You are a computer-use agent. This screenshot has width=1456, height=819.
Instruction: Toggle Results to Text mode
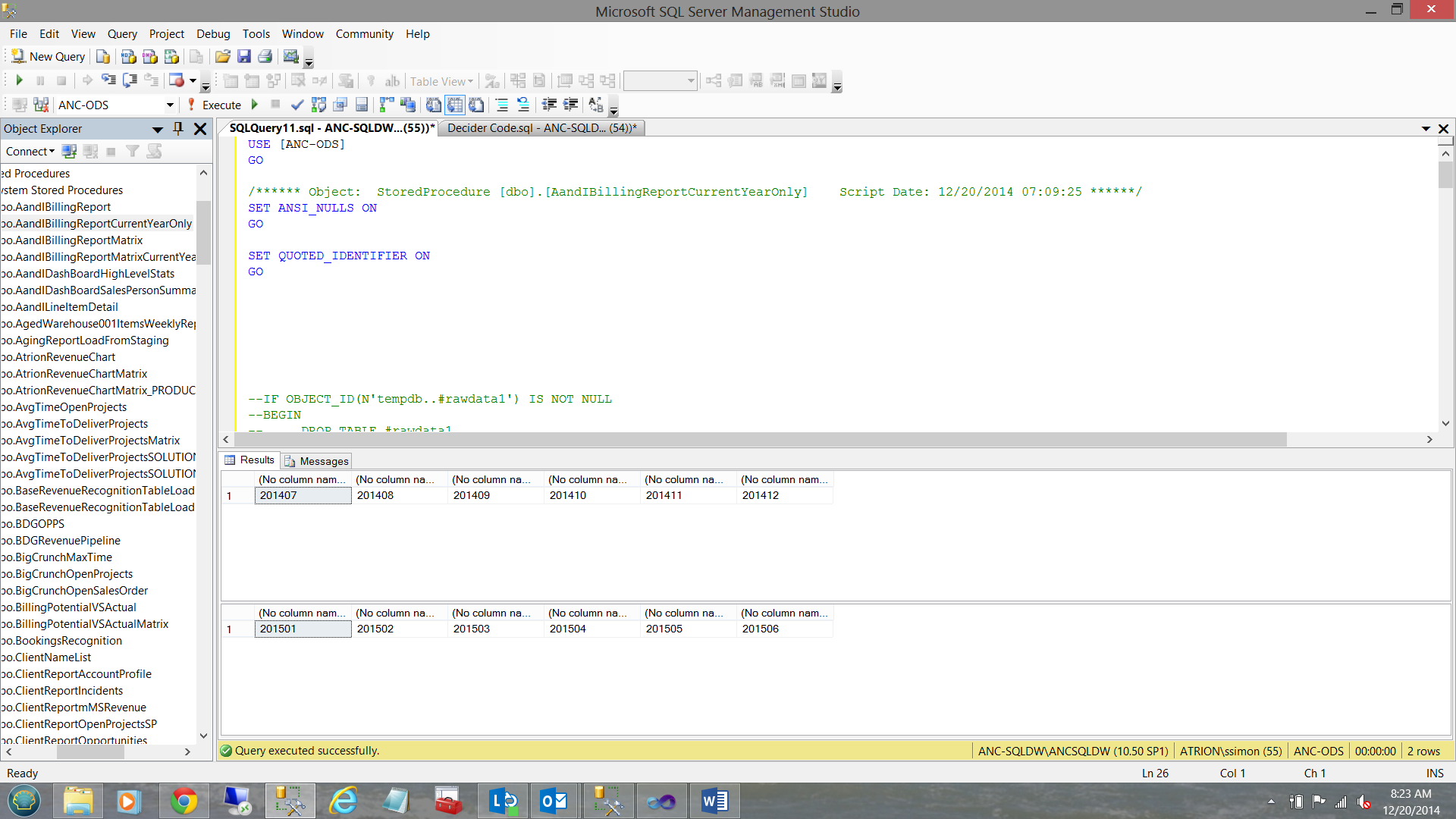pos(434,105)
